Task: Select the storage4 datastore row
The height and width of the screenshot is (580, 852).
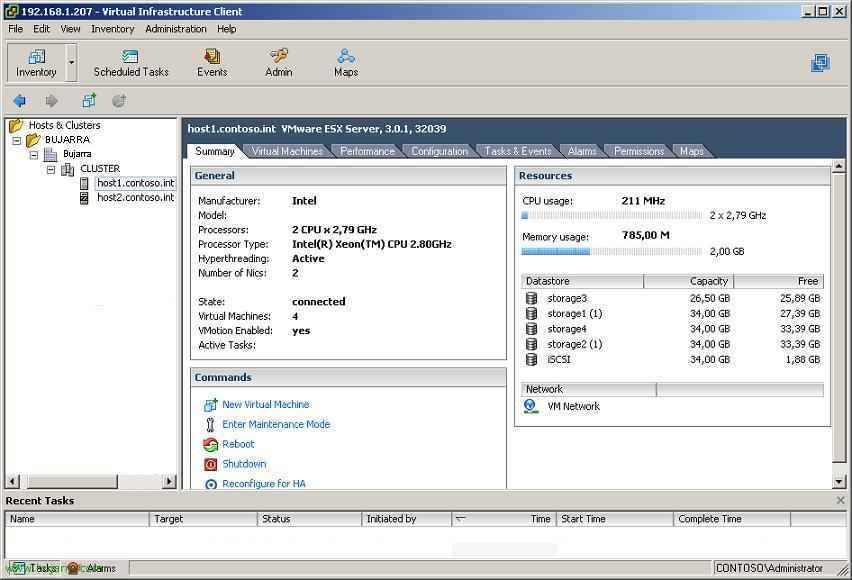Action: pyautogui.click(x=673, y=329)
